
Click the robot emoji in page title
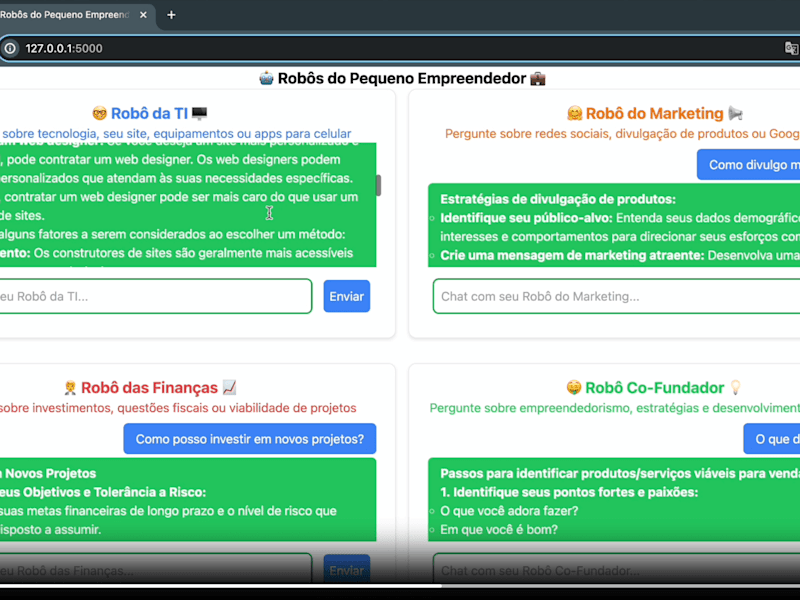[266, 79]
